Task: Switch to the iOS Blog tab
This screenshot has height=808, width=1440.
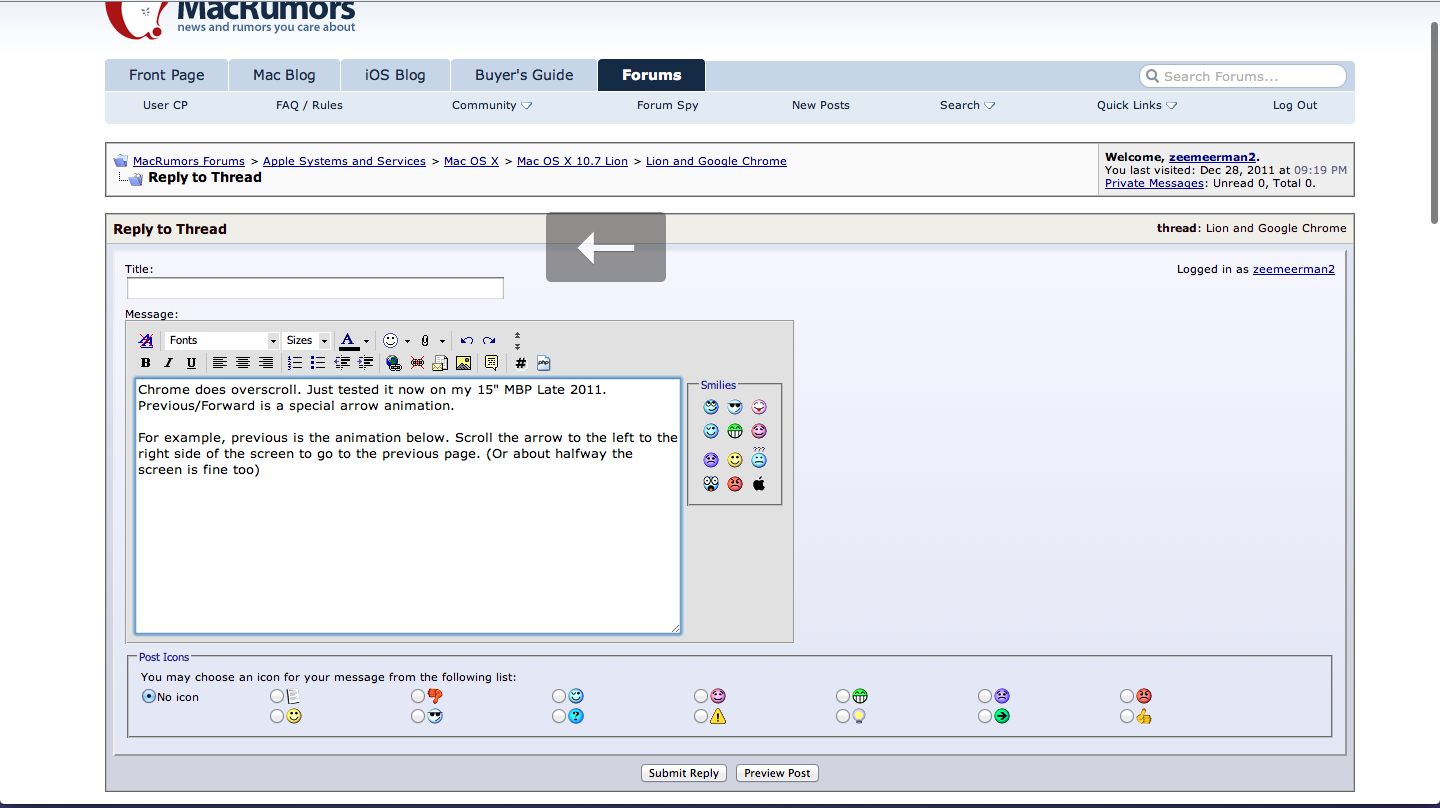Action: [x=395, y=75]
